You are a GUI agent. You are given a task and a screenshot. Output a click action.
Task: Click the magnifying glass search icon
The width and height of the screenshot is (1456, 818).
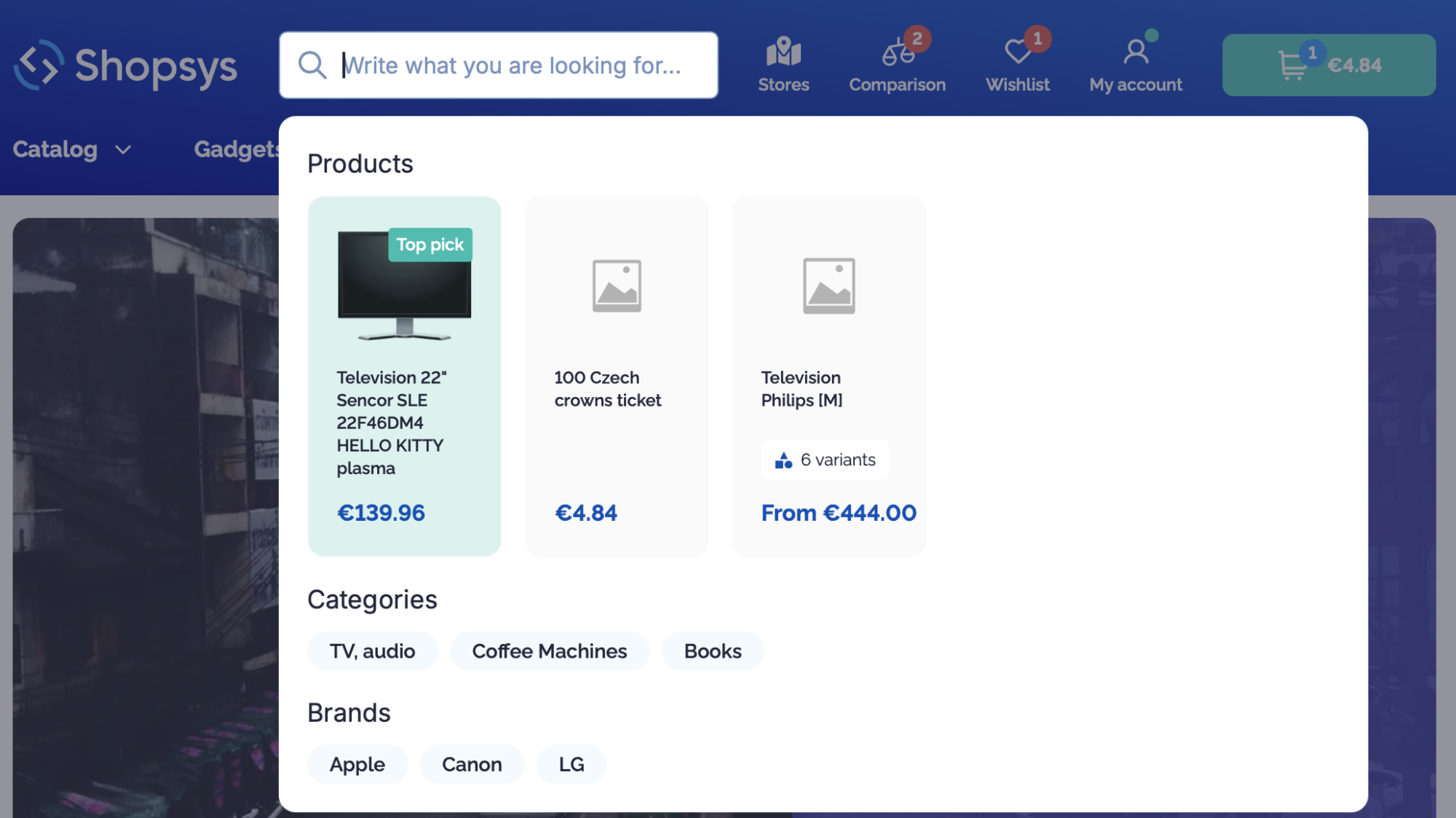tap(312, 65)
